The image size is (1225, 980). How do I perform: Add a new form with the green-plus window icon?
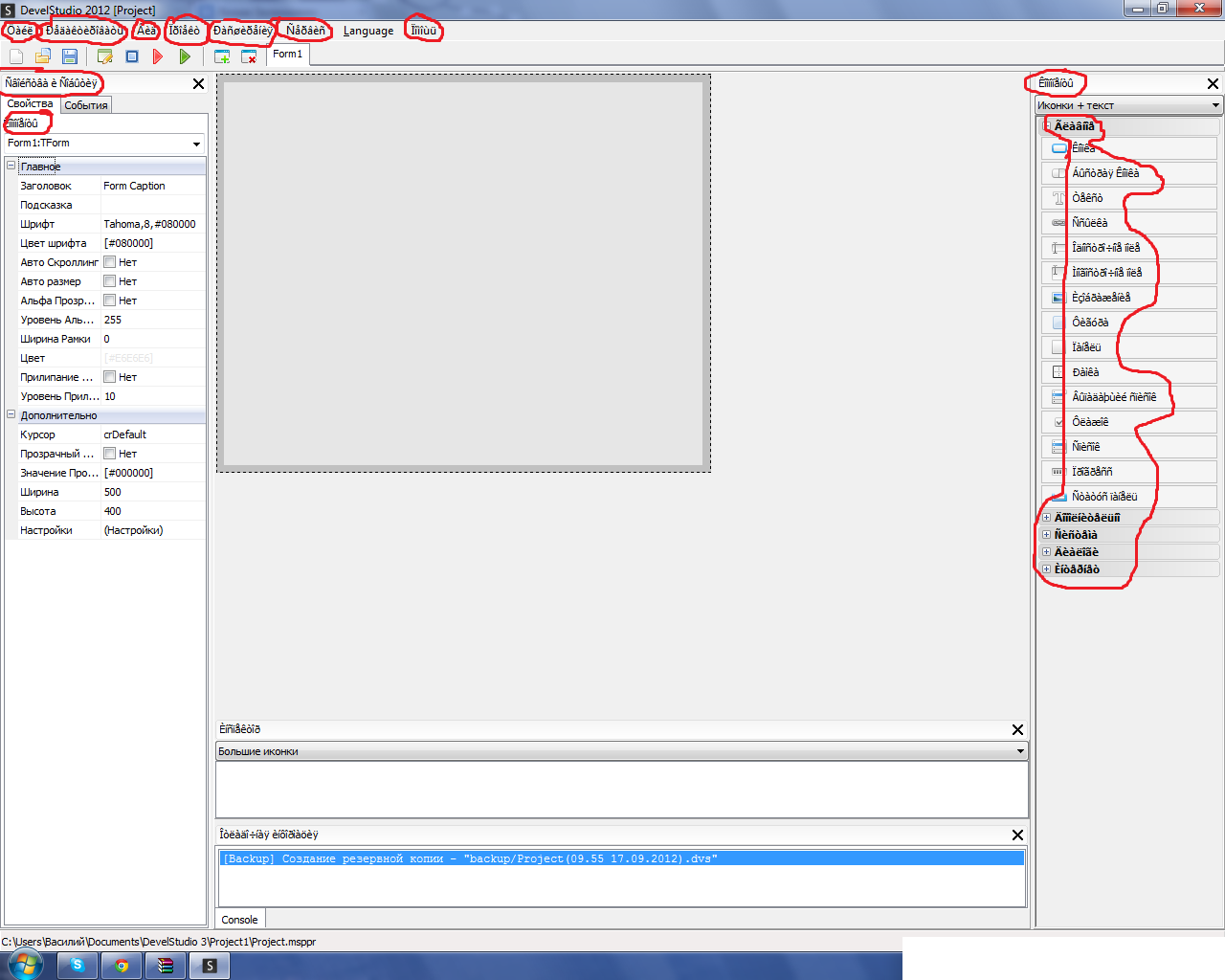coord(222,56)
